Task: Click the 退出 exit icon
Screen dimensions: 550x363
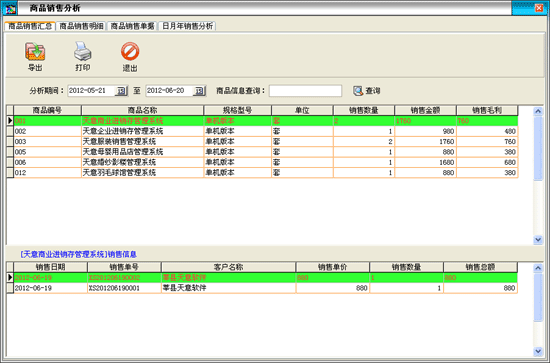Action: tap(130, 52)
